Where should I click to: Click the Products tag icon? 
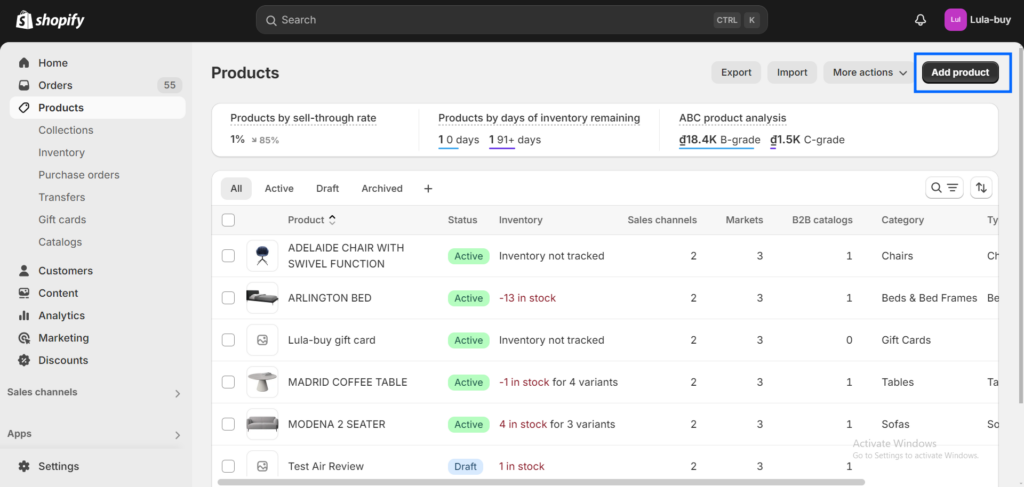tap(24, 108)
